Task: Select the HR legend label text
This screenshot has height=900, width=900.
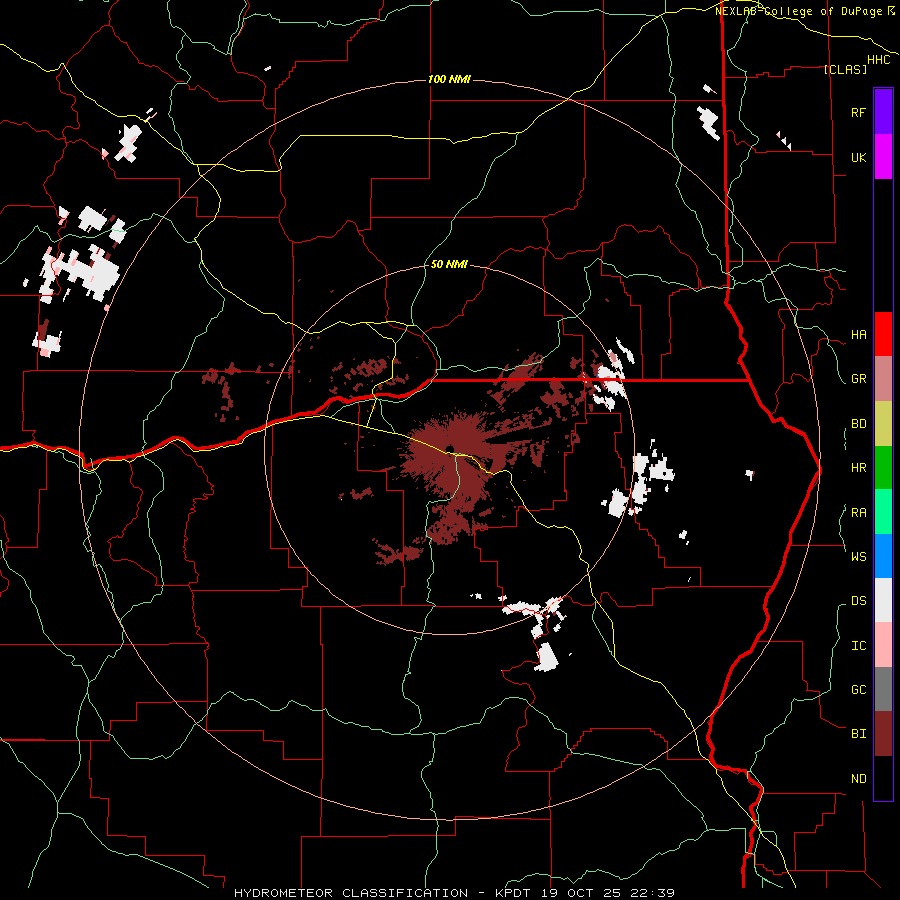Action: (858, 468)
